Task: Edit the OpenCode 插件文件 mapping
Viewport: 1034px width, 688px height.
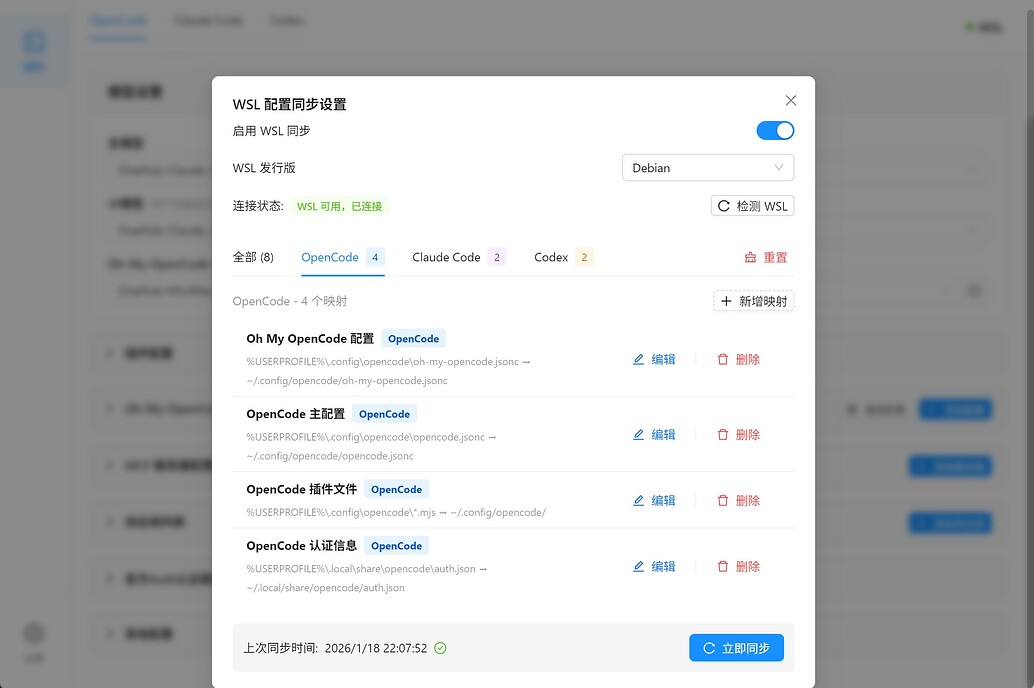Action: 654,501
